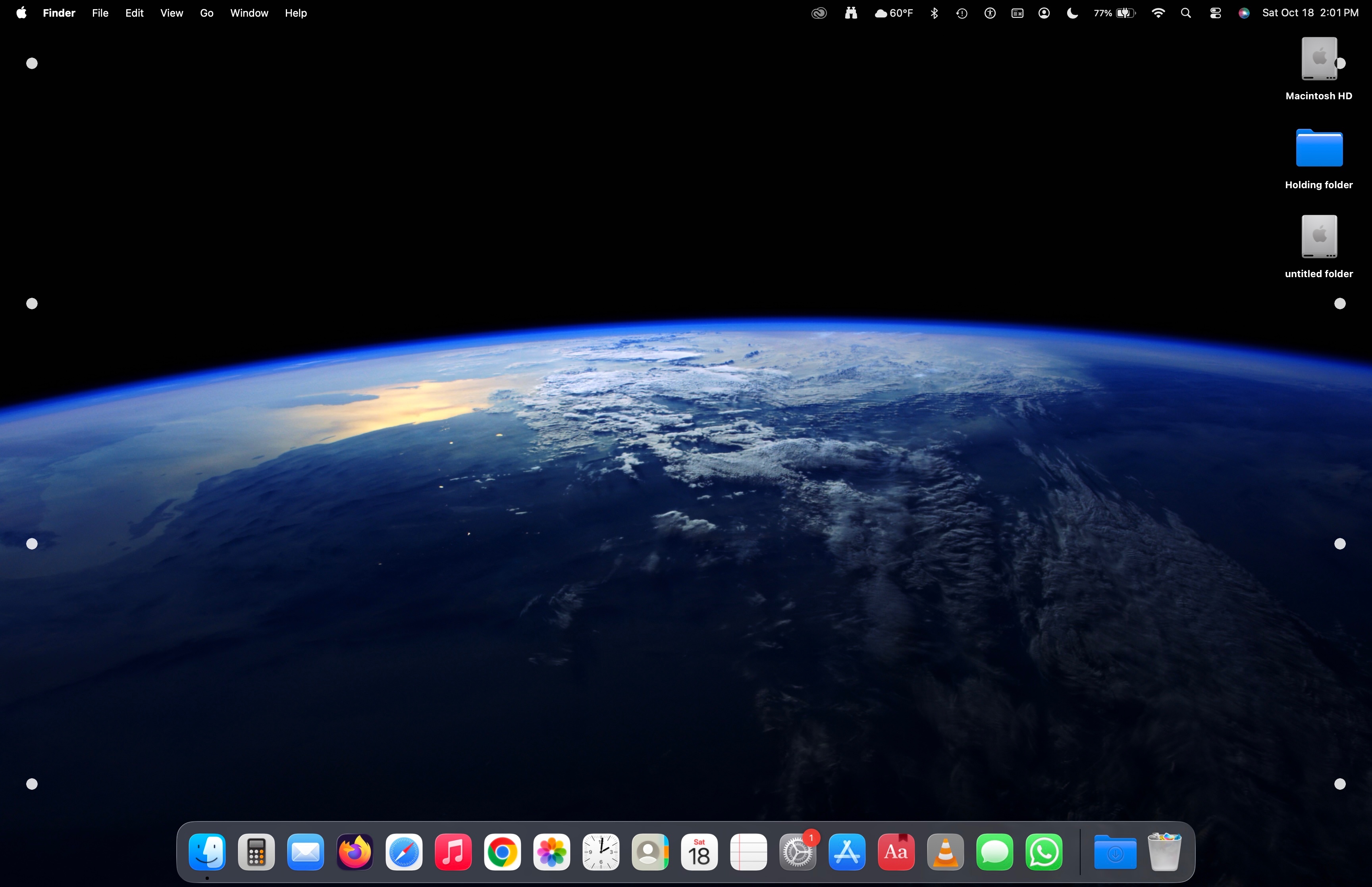1372x887 pixels.
Task: Open WhatsApp in the Dock
Action: 1044,852
